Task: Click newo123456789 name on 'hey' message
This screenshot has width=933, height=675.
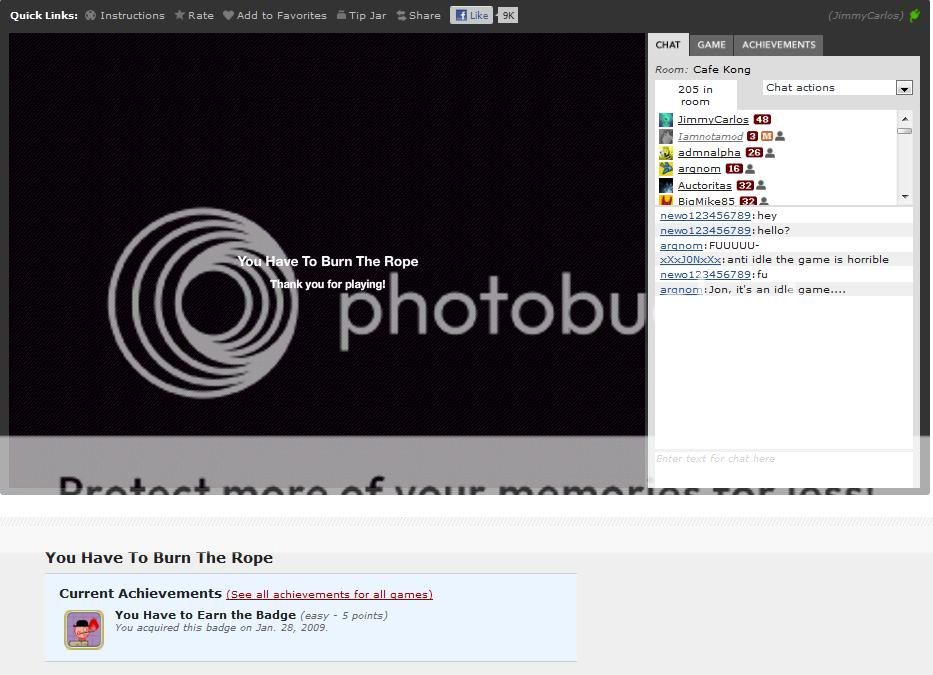Action: click(x=705, y=215)
